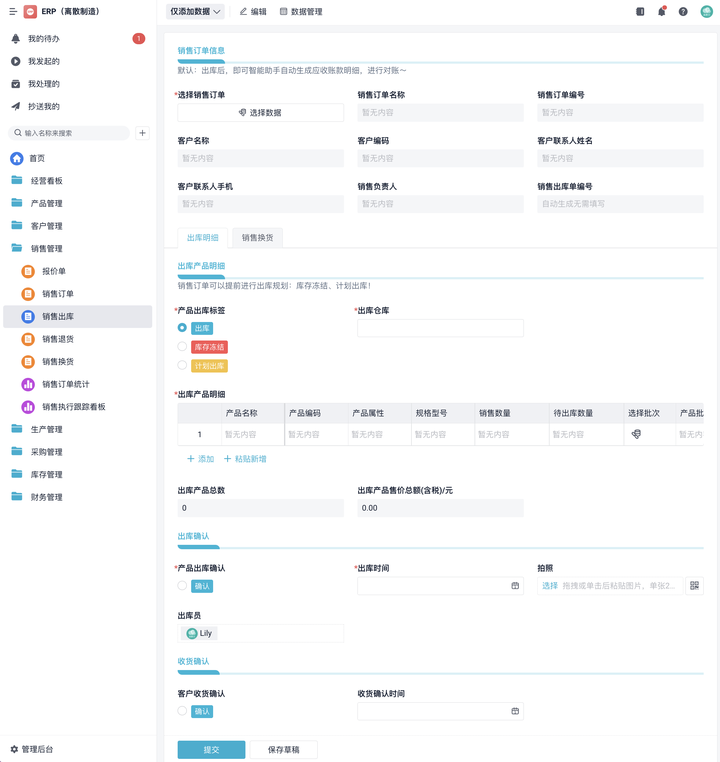Open calendar picker for 出库时间

click(515, 586)
